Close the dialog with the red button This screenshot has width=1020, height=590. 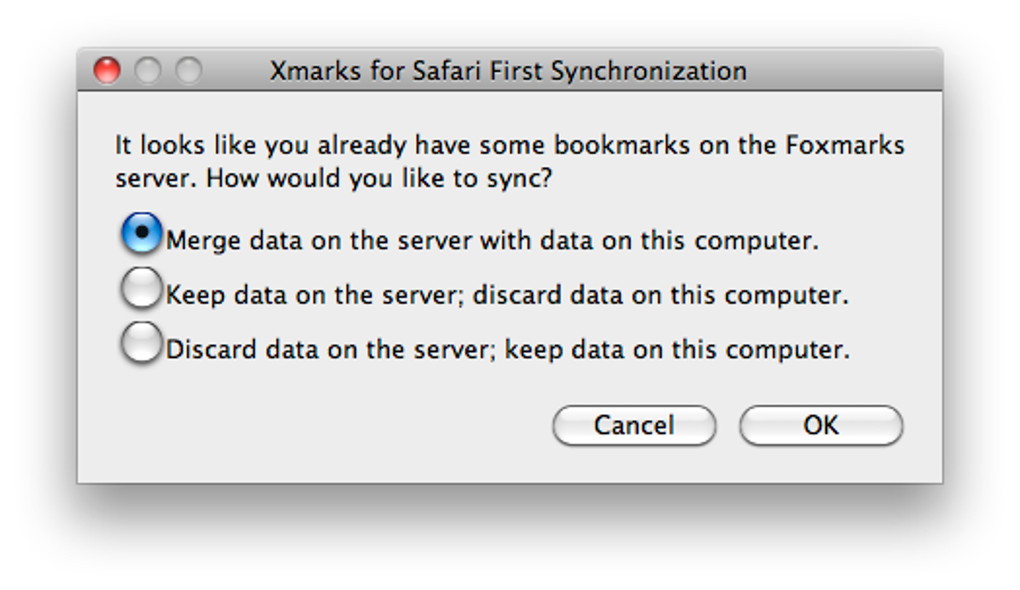click(x=107, y=71)
